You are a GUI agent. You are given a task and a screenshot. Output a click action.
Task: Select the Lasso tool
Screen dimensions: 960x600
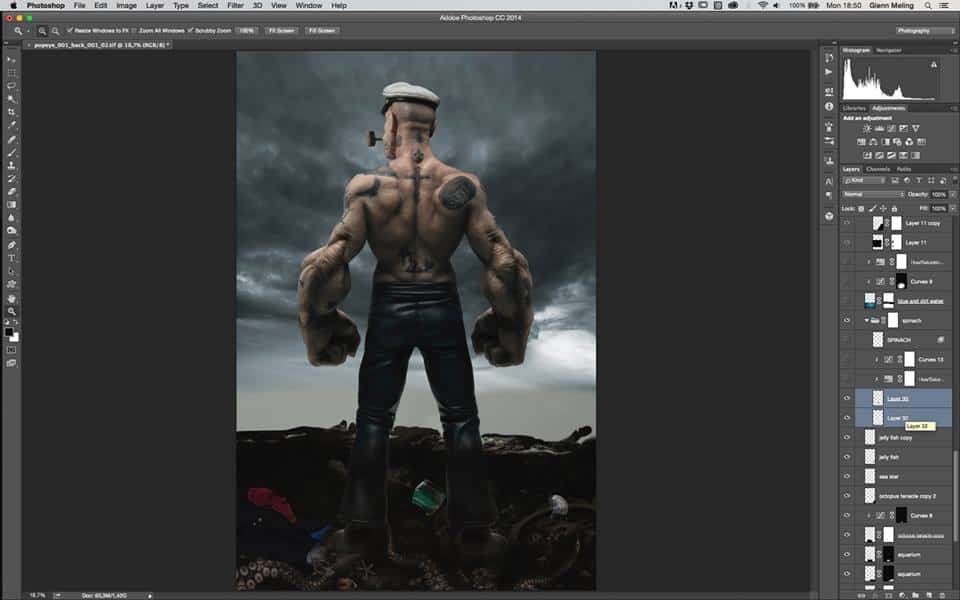tap(12, 86)
